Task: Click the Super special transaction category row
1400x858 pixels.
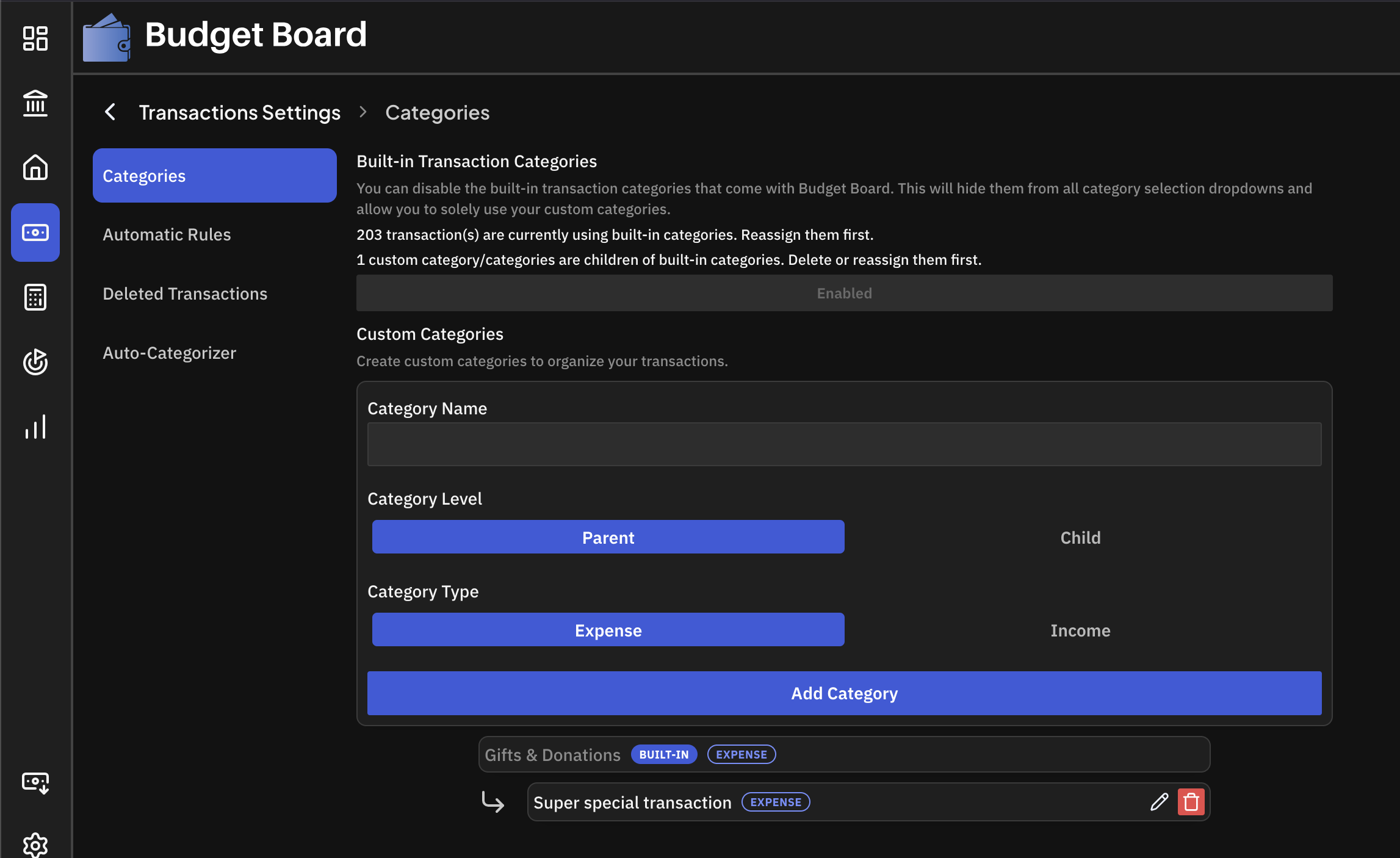Action: pos(869,802)
